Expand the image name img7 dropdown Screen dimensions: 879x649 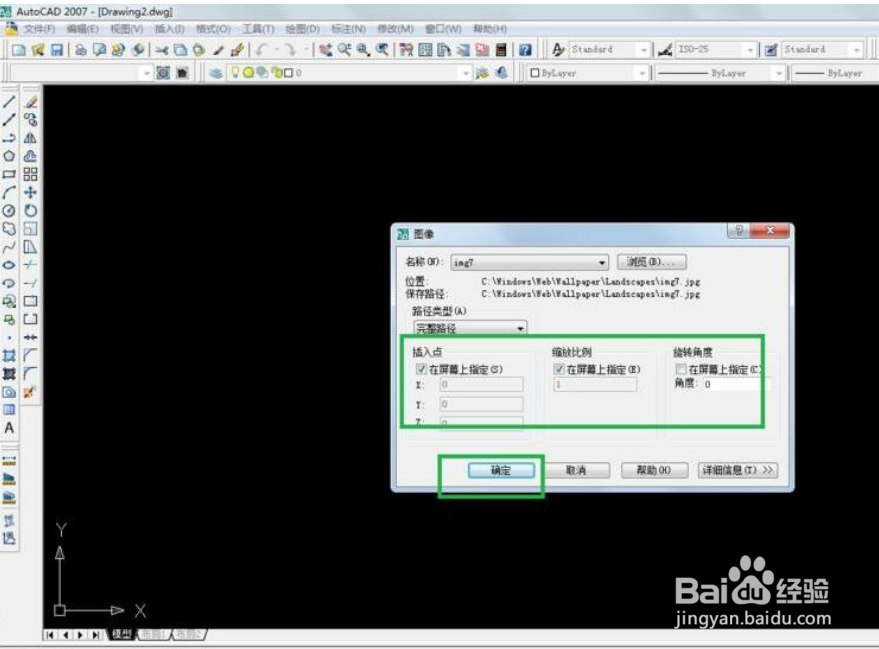pyautogui.click(x=601, y=262)
